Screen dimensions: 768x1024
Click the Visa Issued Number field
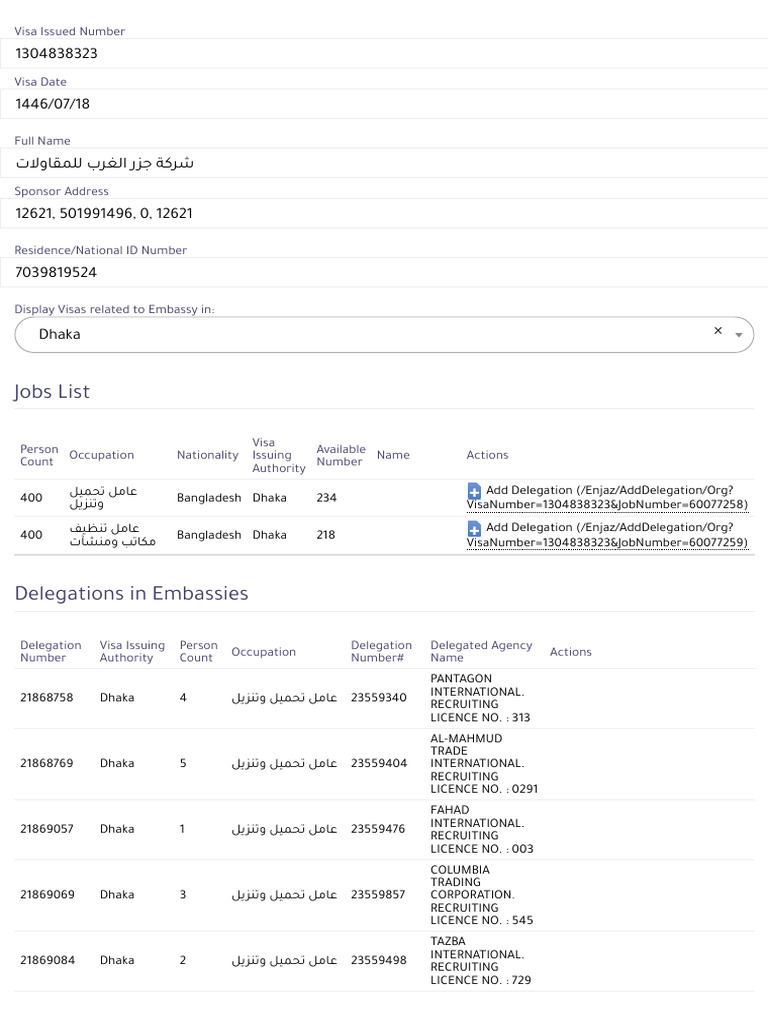pos(384,54)
